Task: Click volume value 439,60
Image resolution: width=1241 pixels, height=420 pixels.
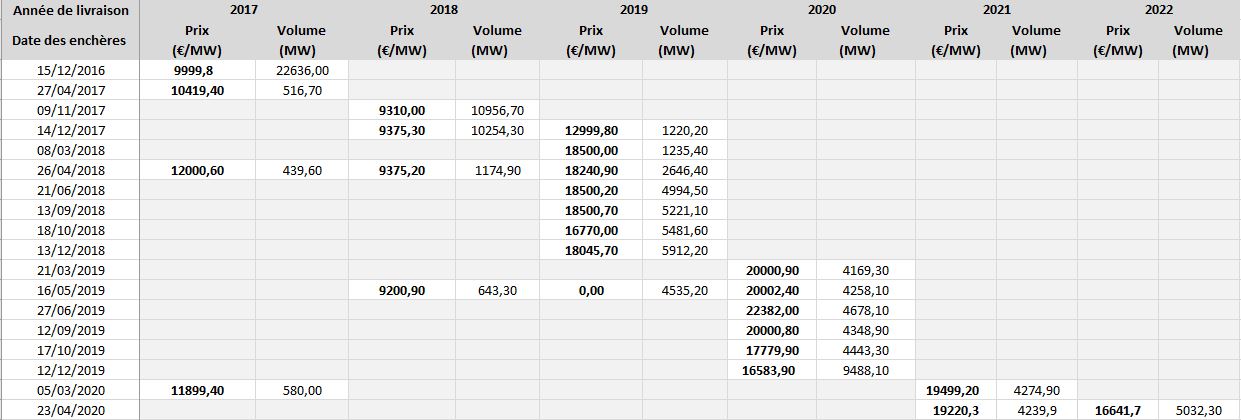Action: [x=302, y=170]
